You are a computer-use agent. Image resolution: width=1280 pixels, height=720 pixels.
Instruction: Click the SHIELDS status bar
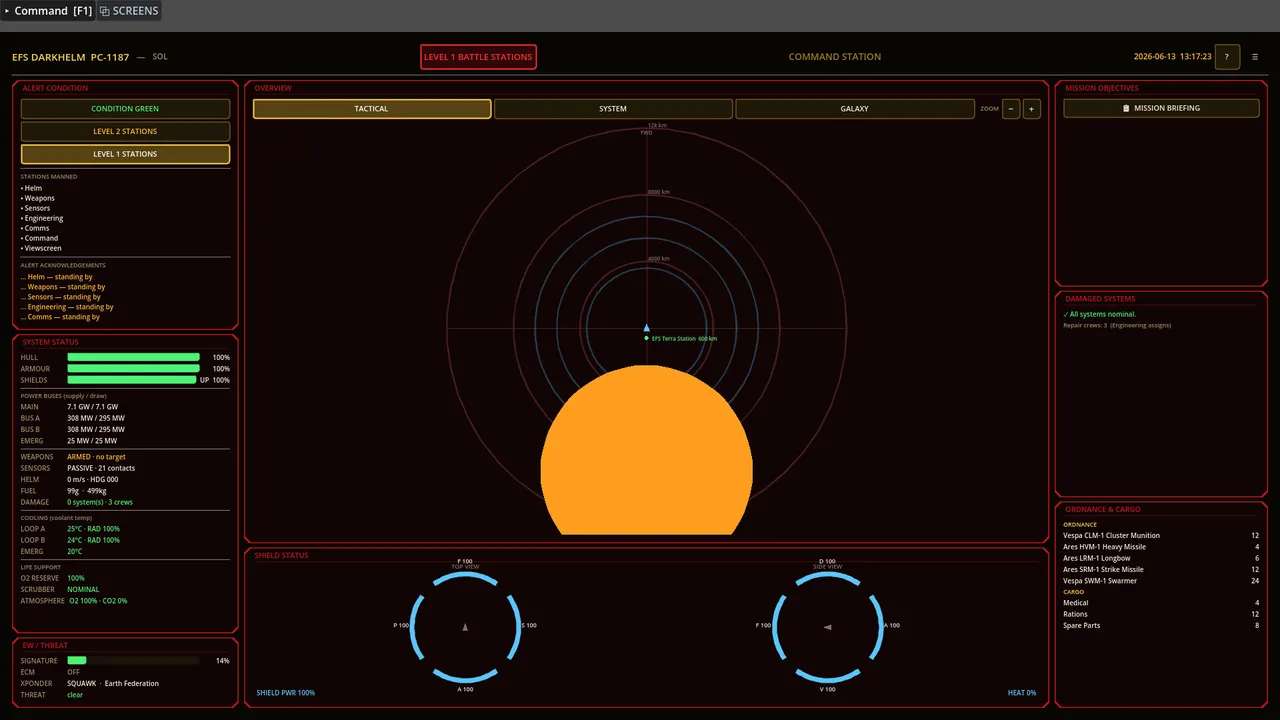[132, 380]
